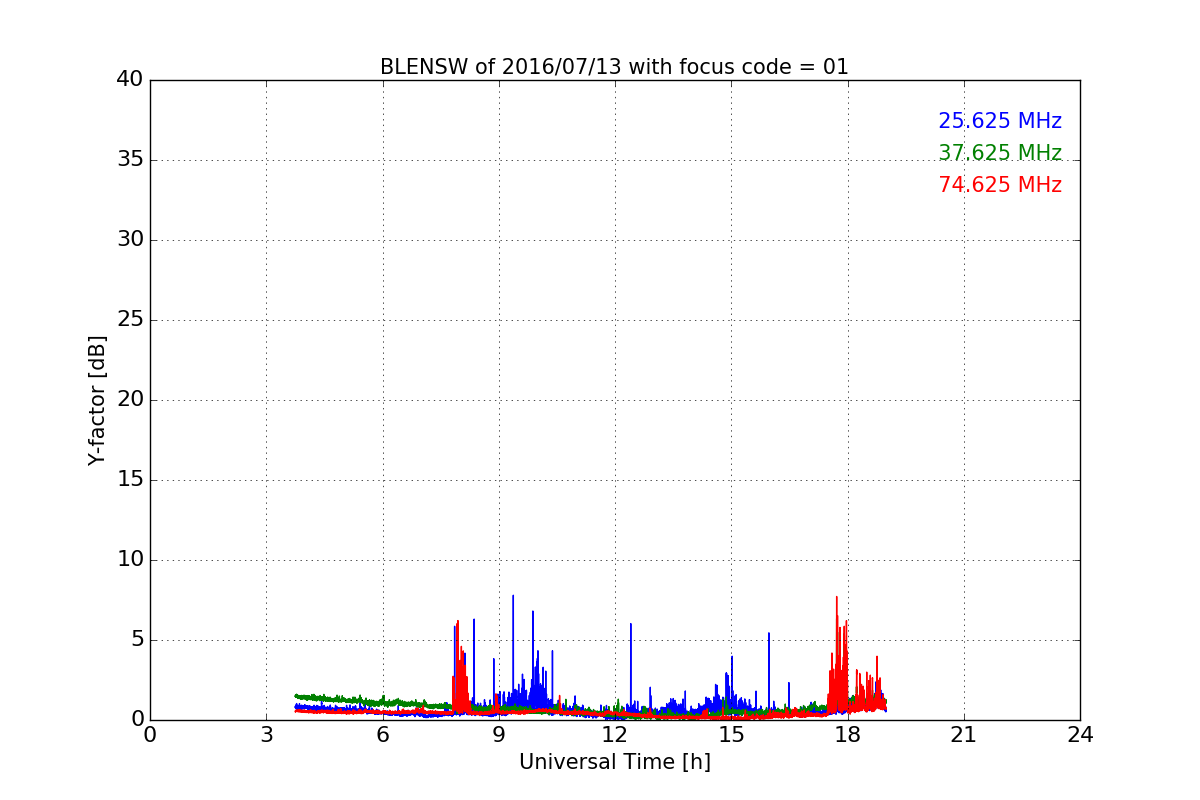1200x800 pixels.
Task: Click the y-axis tick label '35'
Action: [130, 160]
